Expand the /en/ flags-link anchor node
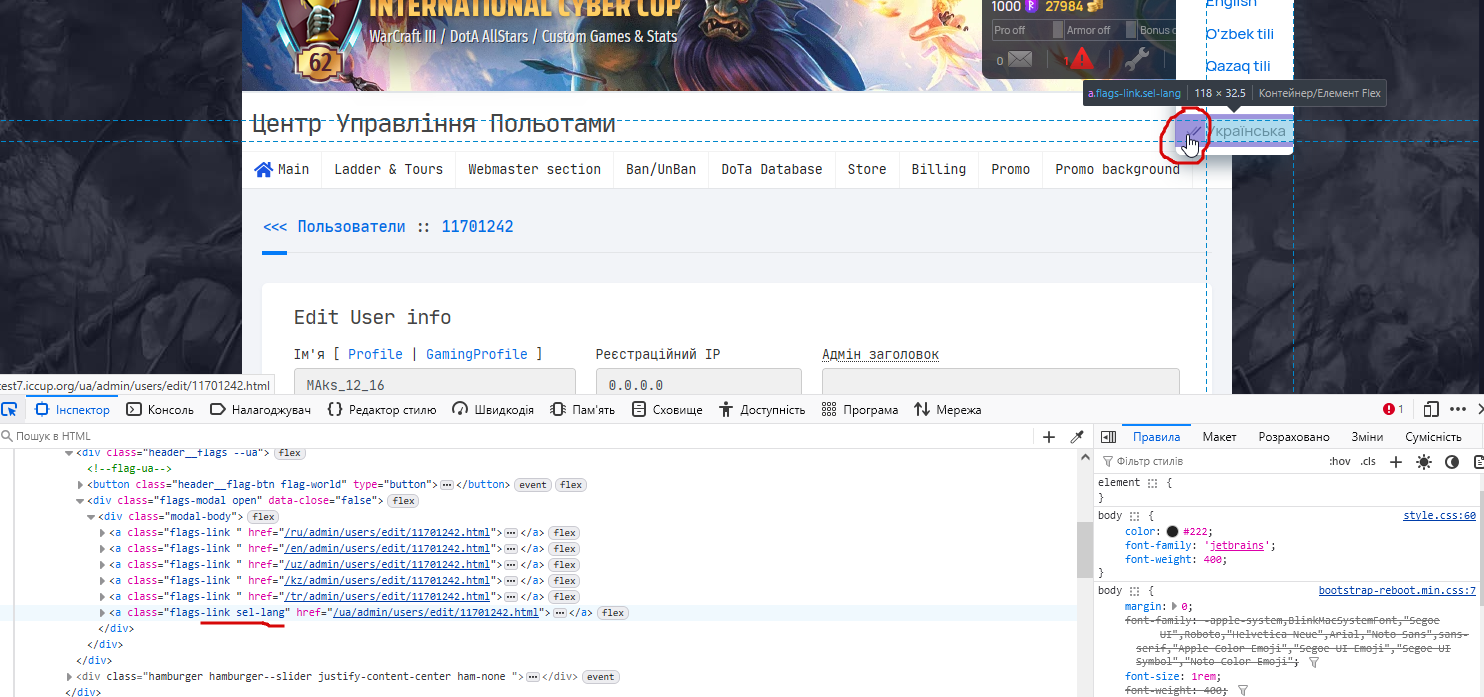 102,549
